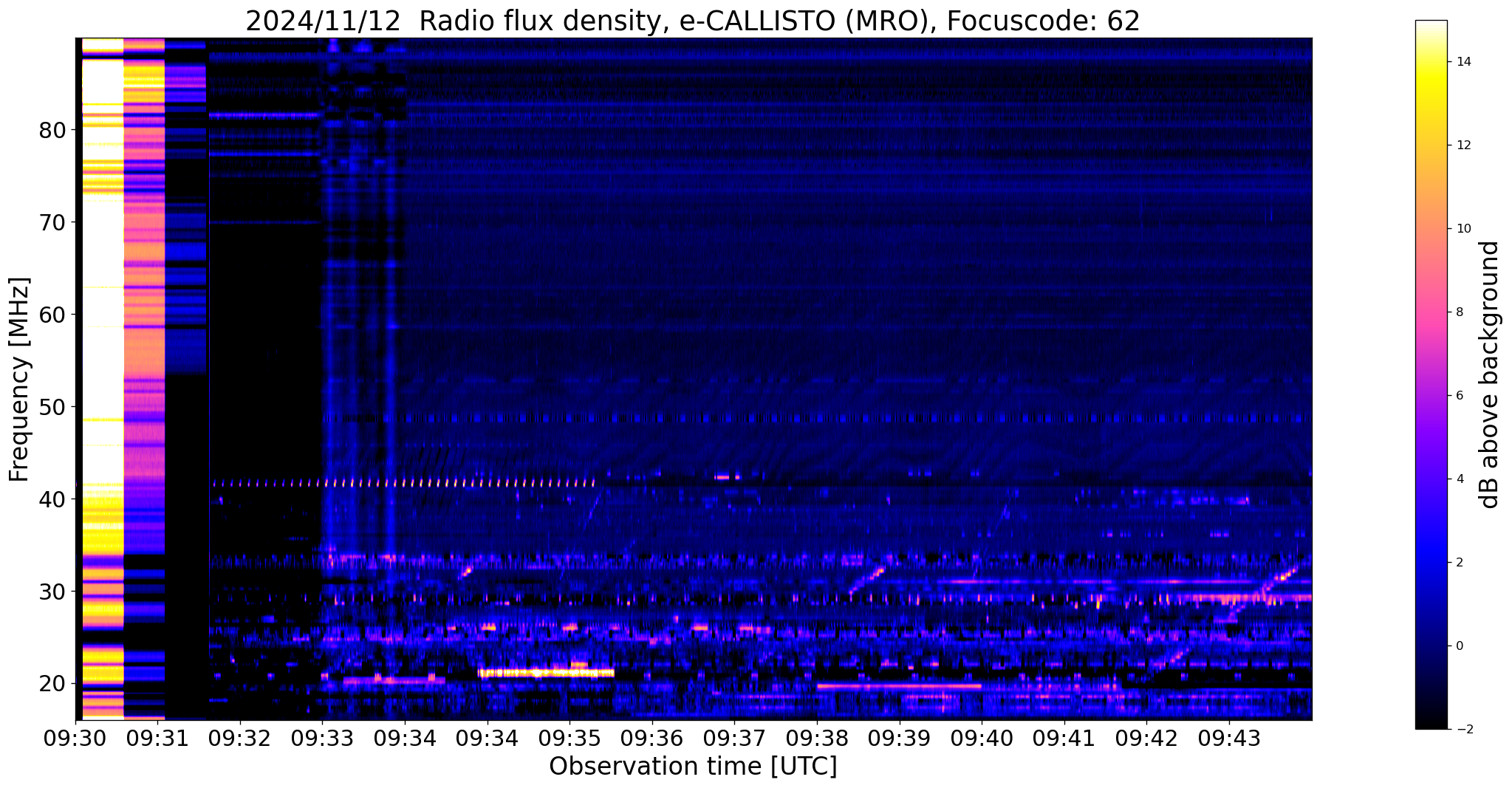Select the 40 tick on frequency axis
Image resolution: width=1512 pixels, height=788 pixels.
coord(52,499)
